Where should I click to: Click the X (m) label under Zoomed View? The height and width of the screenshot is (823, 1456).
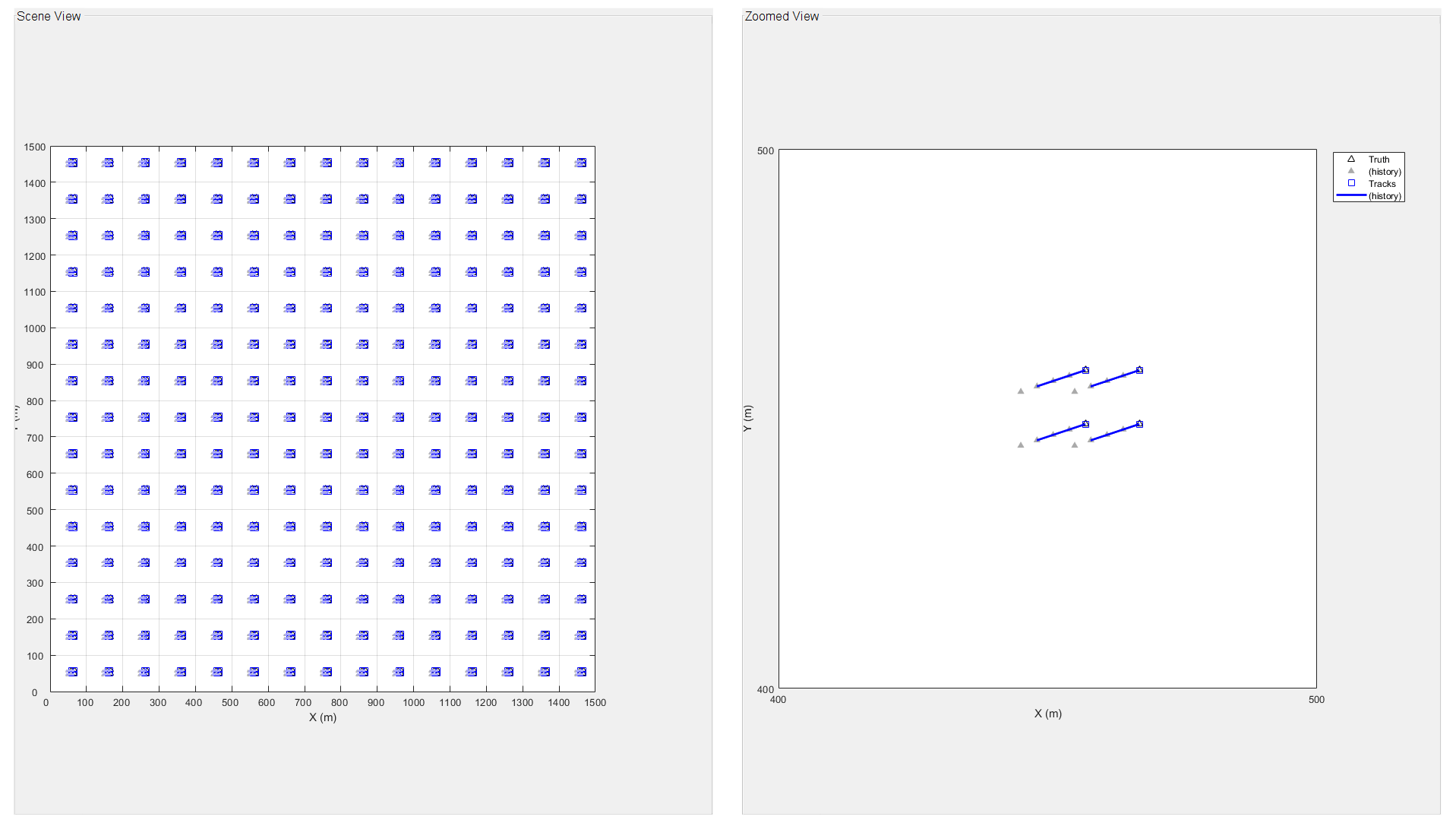(1048, 714)
